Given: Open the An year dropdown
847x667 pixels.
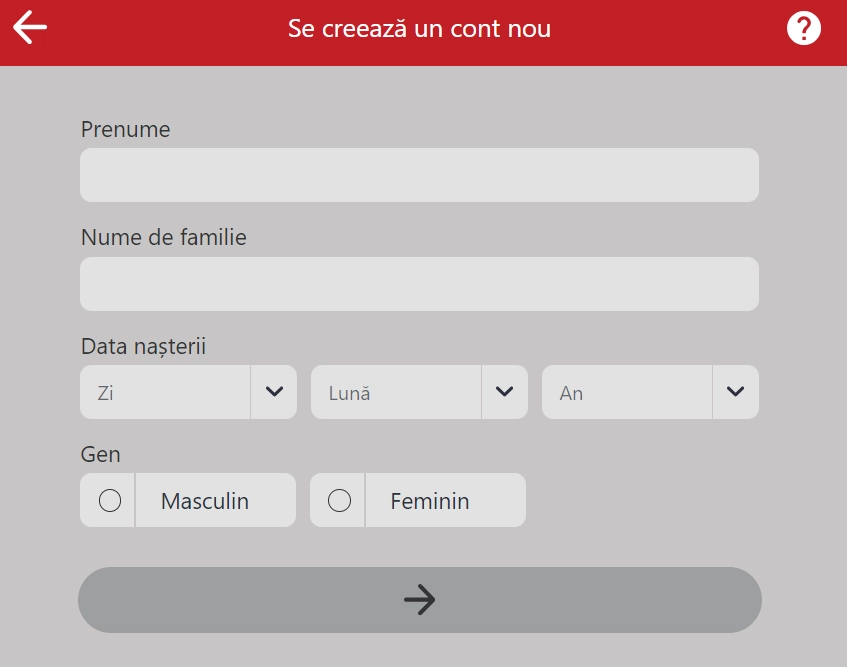Looking at the screenshot, I should pyautogui.click(x=627, y=392).
